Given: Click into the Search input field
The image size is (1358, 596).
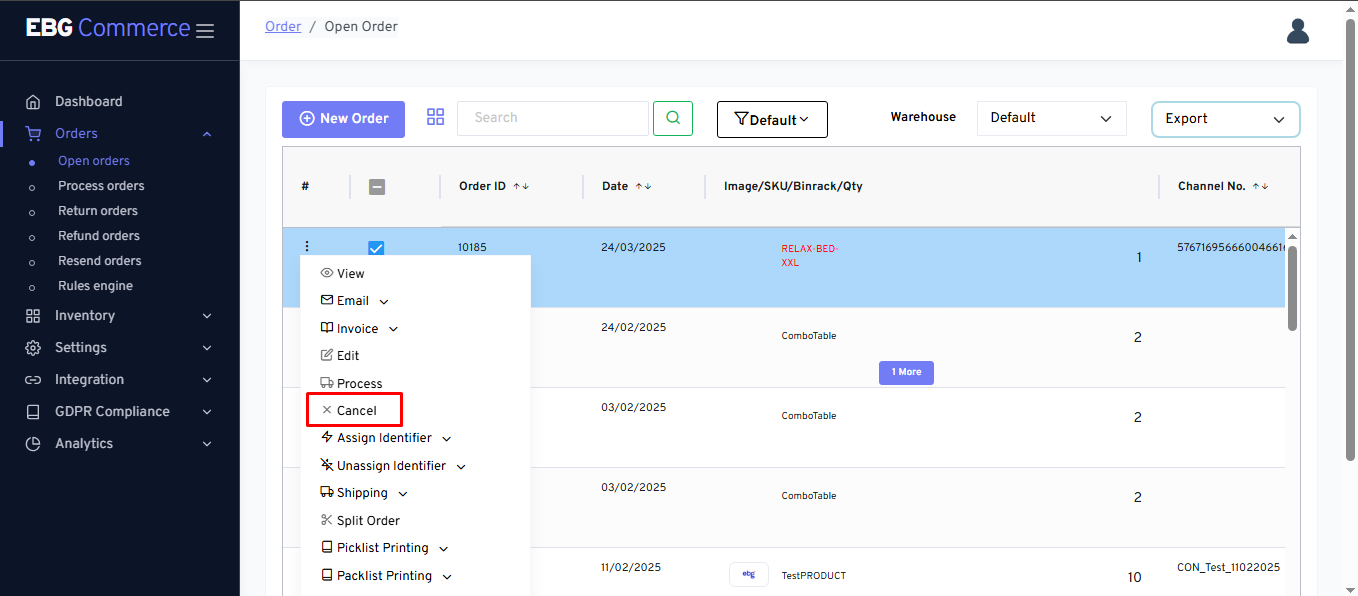Looking at the screenshot, I should [x=552, y=118].
